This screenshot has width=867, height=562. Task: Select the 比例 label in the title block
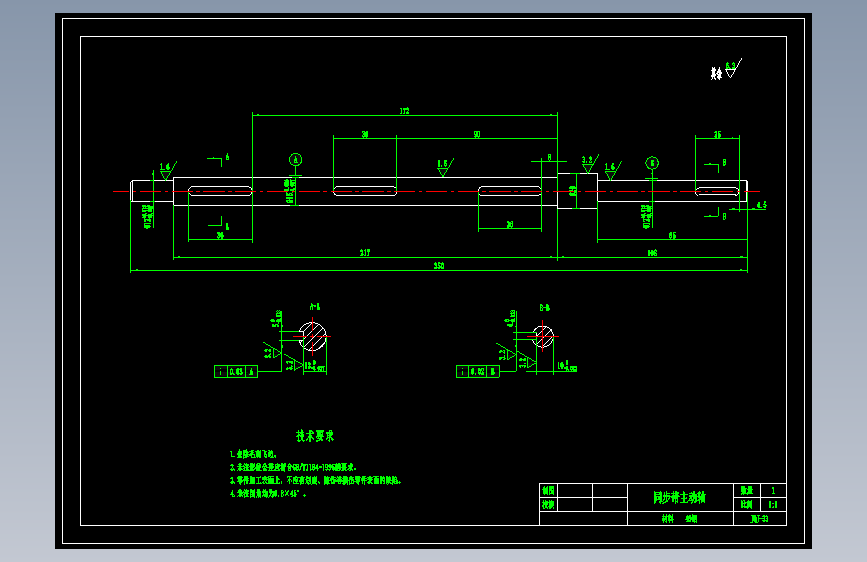(x=747, y=504)
